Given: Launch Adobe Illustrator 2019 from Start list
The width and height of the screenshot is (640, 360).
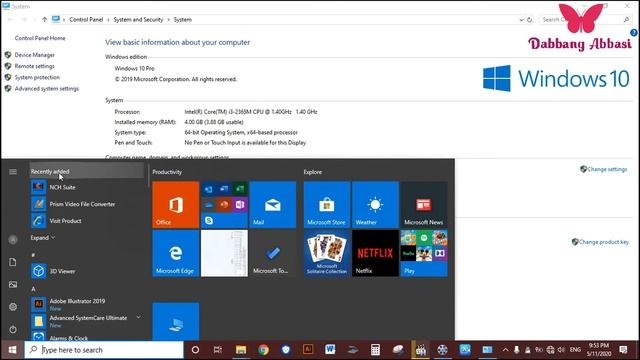Looking at the screenshot, I should 87,304.
